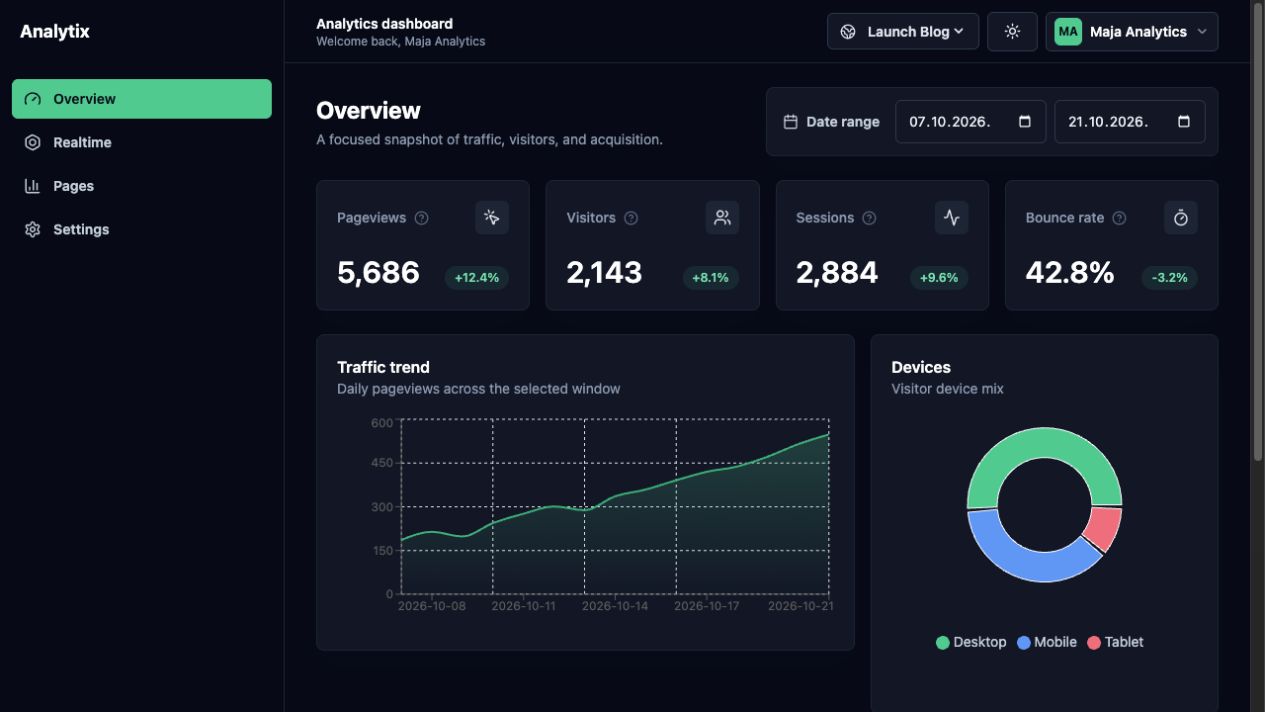
Task: Click the +9.6% Sessions change badge
Action: [939, 277]
